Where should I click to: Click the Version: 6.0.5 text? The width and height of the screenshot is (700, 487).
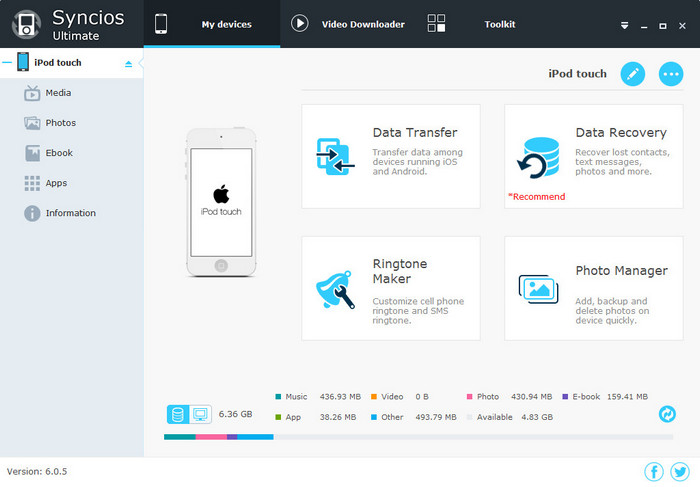coord(37,471)
